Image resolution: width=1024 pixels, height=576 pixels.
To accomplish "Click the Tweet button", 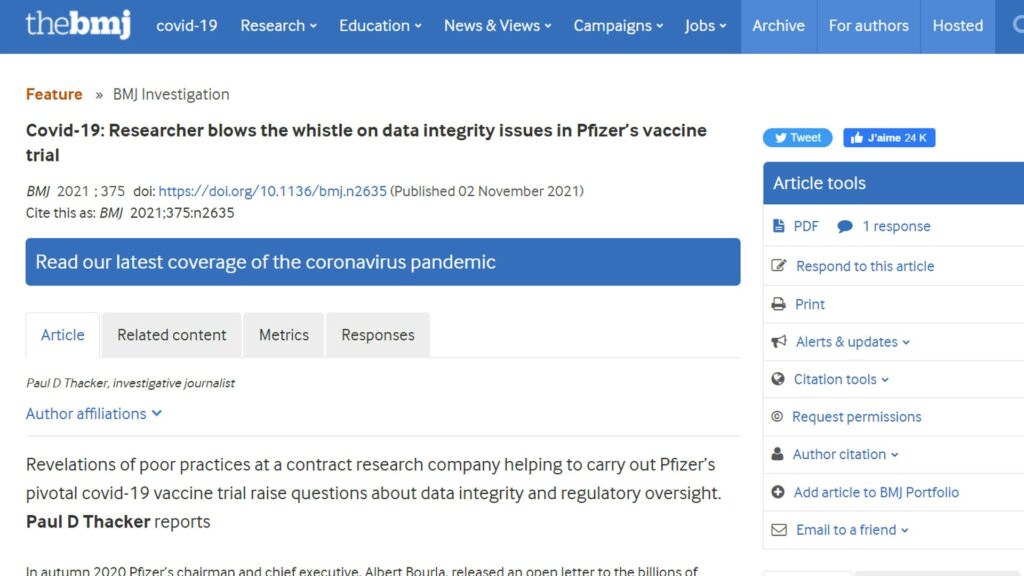I will click(x=797, y=138).
